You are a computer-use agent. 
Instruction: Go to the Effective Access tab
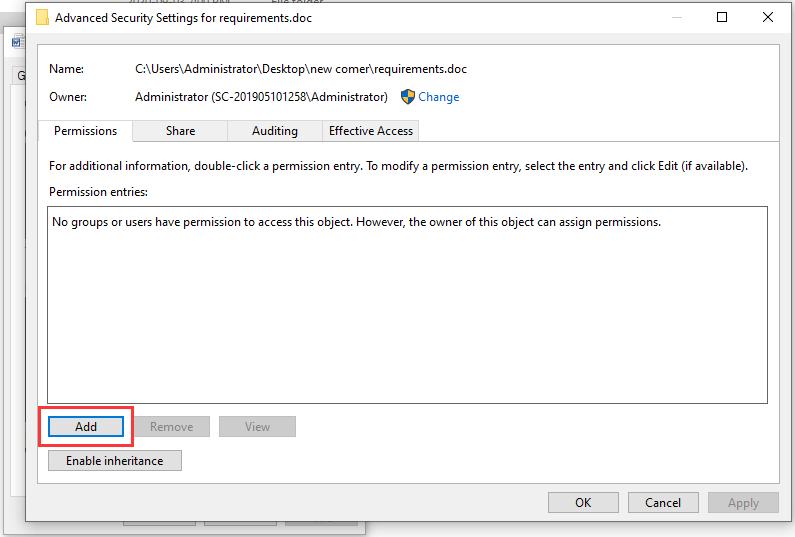click(x=371, y=131)
